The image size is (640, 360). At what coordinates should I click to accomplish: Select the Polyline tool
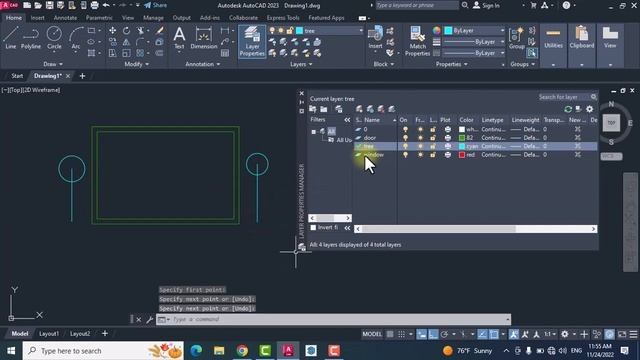31,38
